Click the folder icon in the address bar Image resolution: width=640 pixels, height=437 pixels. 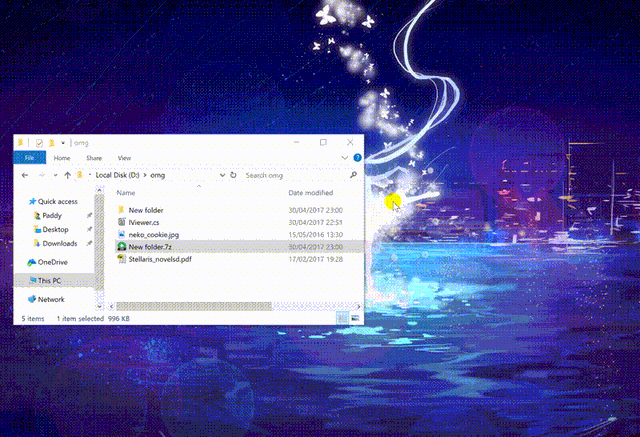80,175
